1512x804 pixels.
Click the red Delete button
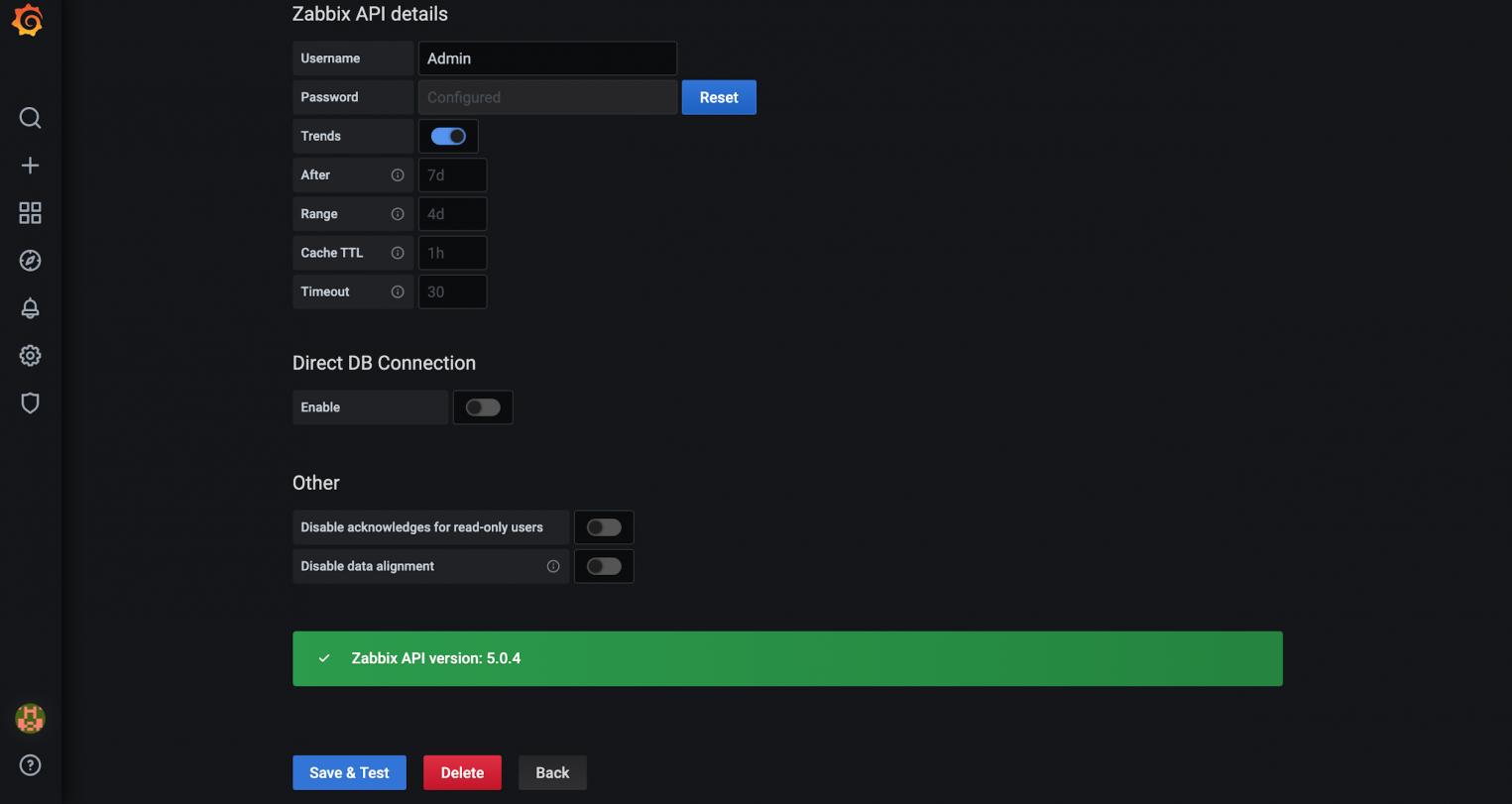tap(462, 773)
